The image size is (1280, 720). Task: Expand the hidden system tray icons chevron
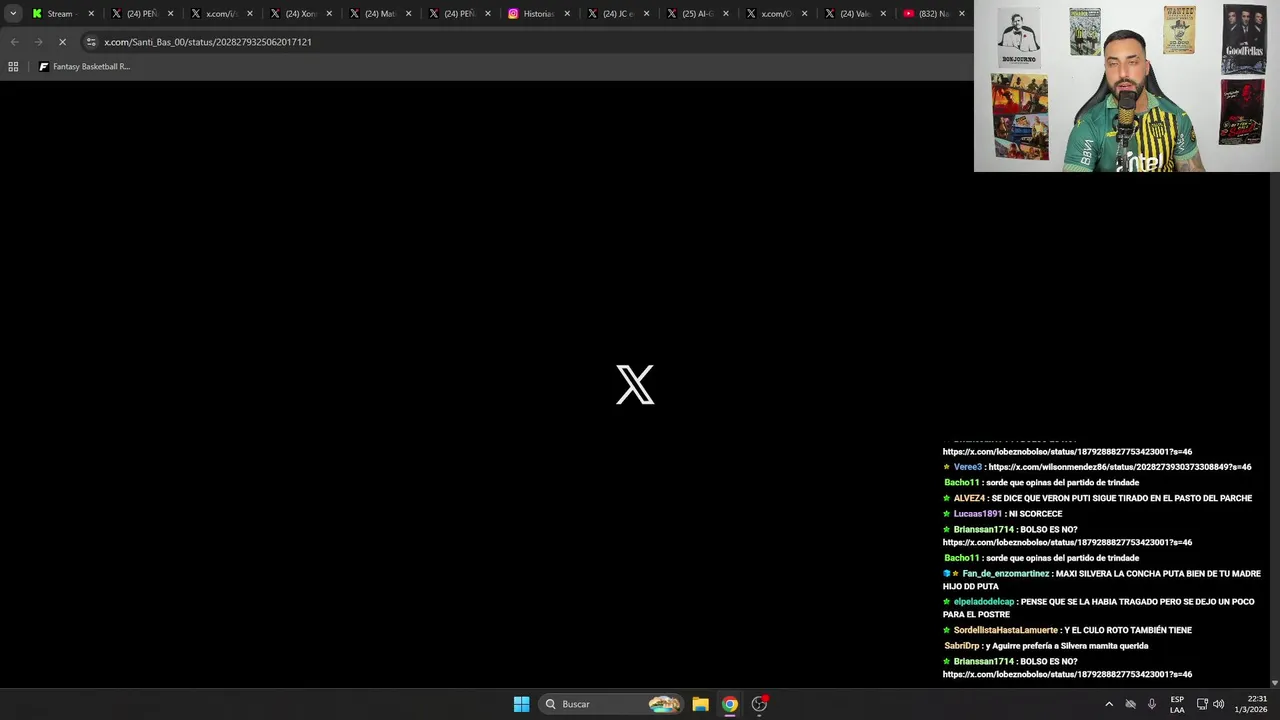[x=1109, y=704]
